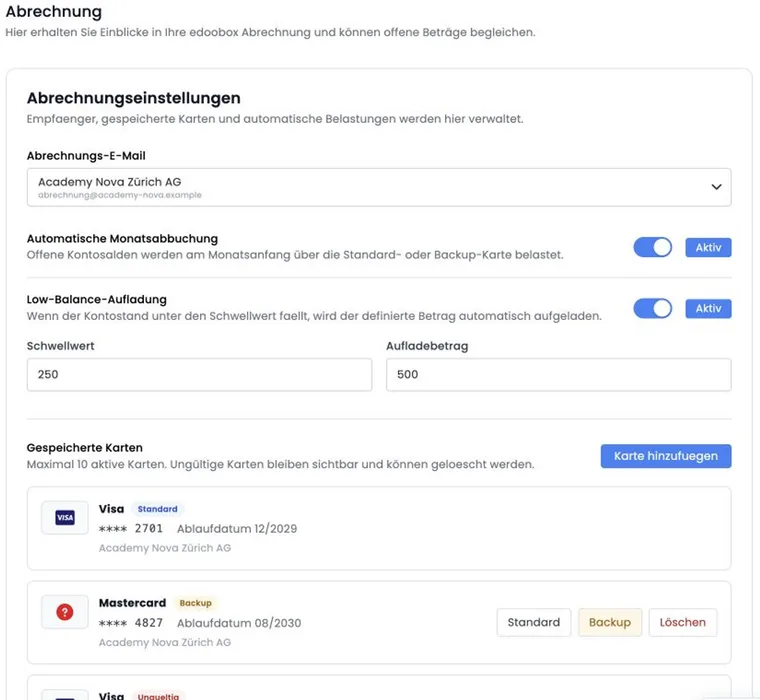The image size is (760, 700).
Task: Click the Standard badge next to Visa
Action: pyautogui.click(x=158, y=509)
